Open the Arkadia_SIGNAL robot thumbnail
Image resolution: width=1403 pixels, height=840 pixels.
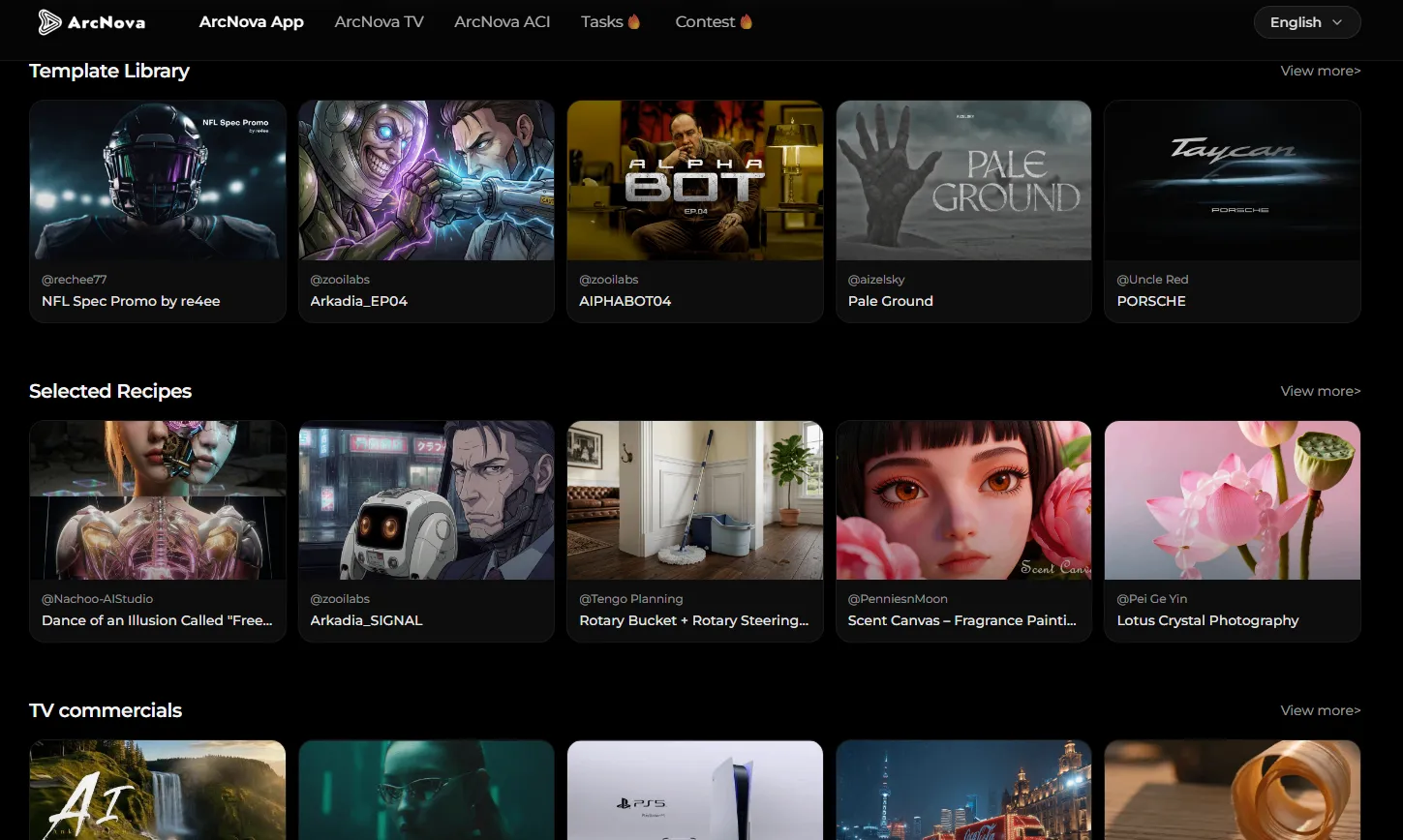(x=426, y=500)
